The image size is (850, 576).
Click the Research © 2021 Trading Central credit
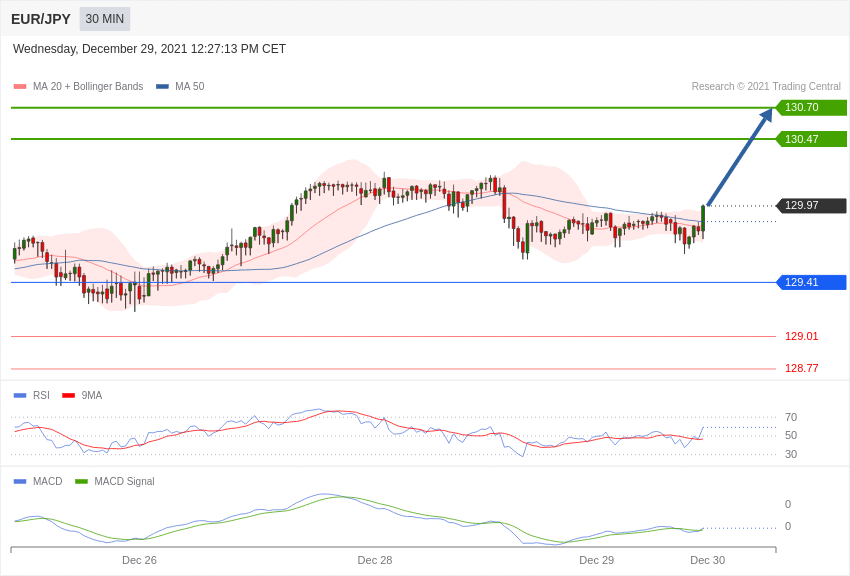pyautogui.click(x=766, y=86)
